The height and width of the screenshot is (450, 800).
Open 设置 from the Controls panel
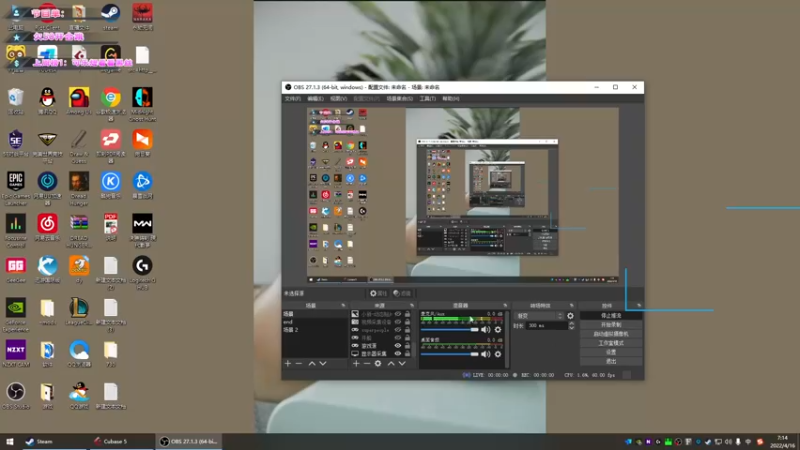click(611, 352)
